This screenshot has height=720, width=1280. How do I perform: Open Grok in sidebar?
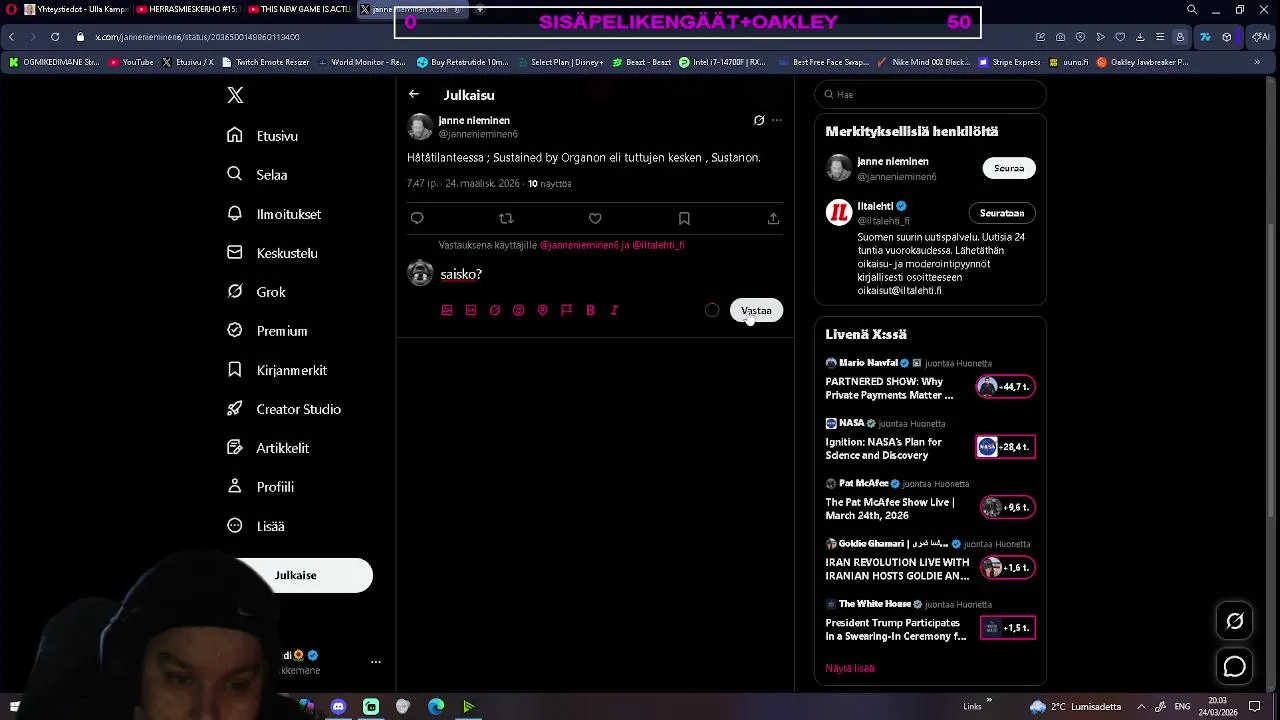(x=257, y=292)
